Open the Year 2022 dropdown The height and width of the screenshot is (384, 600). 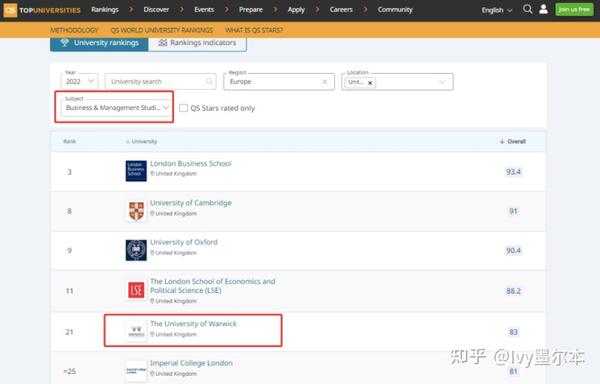pyautogui.click(x=79, y=81)
